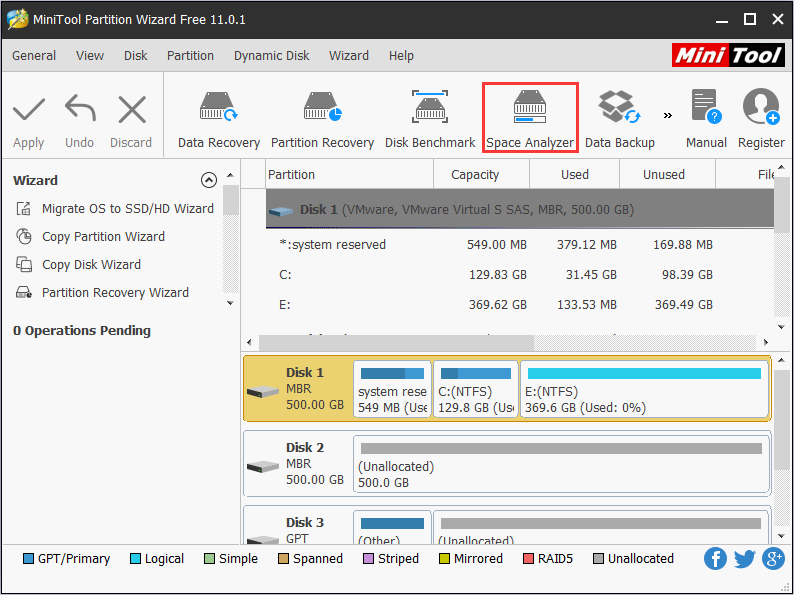Open the Disk Benchmark tool
Screen dimensions: 794x595
click(430, 121)
